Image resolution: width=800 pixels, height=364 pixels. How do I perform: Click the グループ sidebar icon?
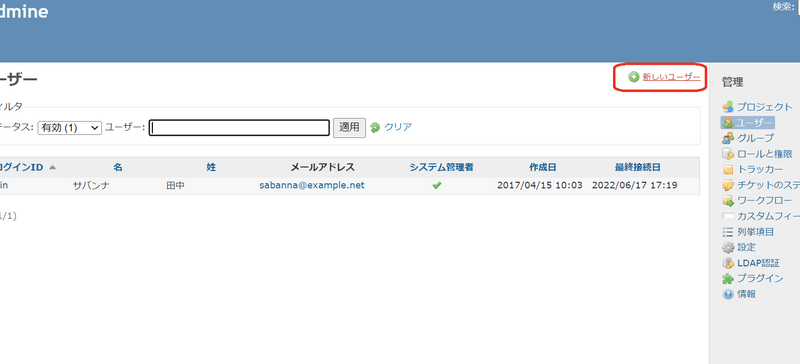pyautogui.click(x=728, y=138)
